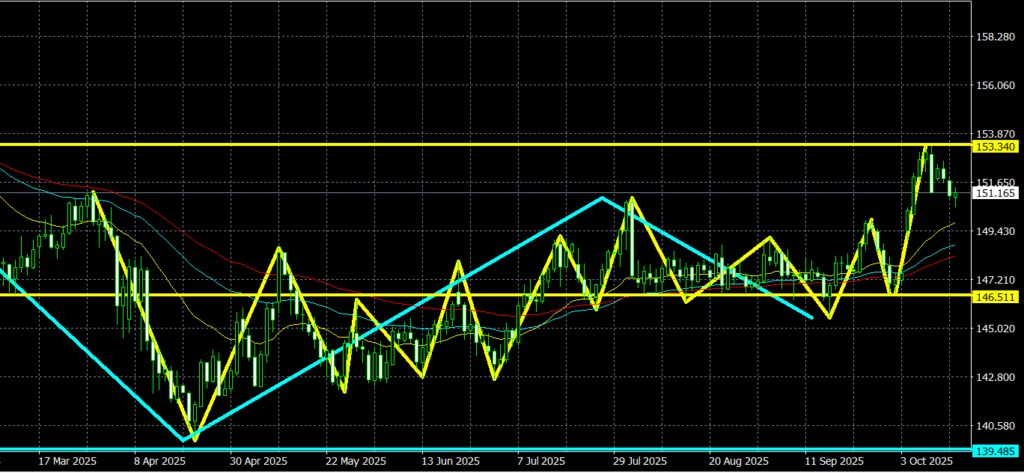Select the cyan 139.485 price label
This screenshot has height=473, width=1024.
(x=995, y=449)
